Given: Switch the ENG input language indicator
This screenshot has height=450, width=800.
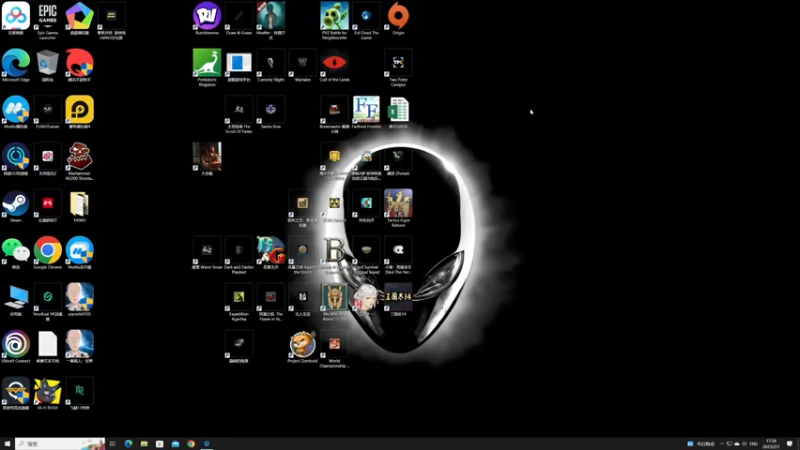Looking at the screenshot, I should (x=754, y=444).
